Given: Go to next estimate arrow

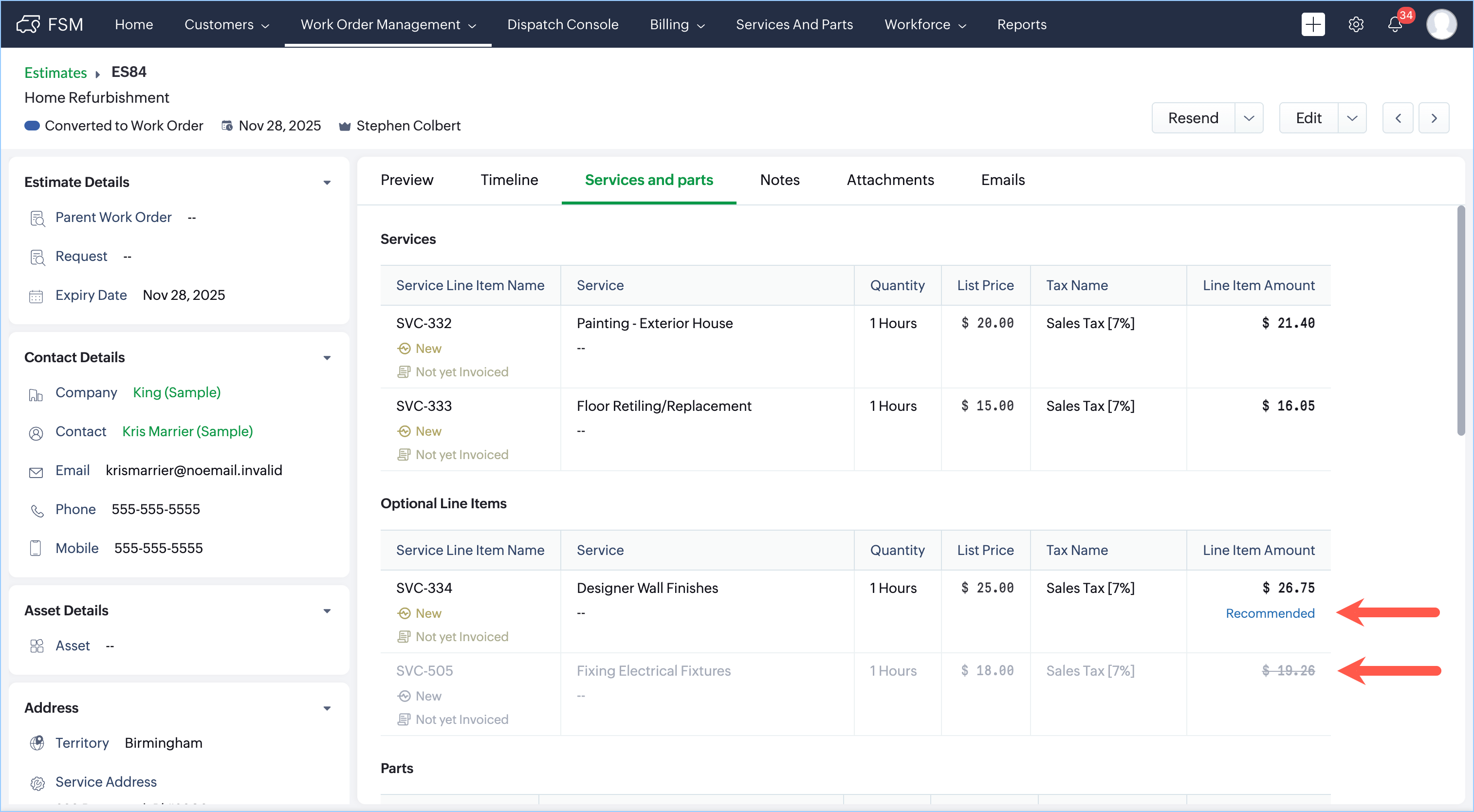Looking at the screenshot, I should tap(1434, 118).
